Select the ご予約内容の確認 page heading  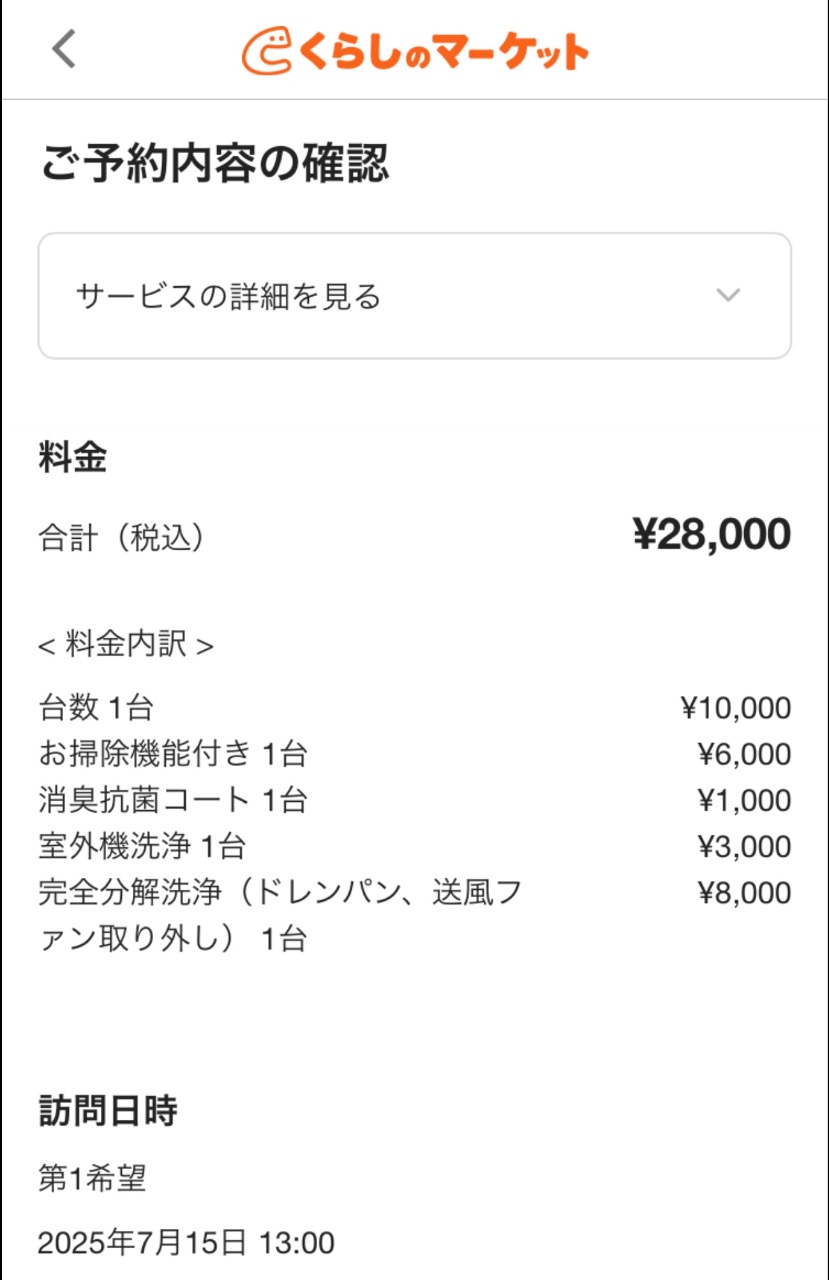[214, 163]
